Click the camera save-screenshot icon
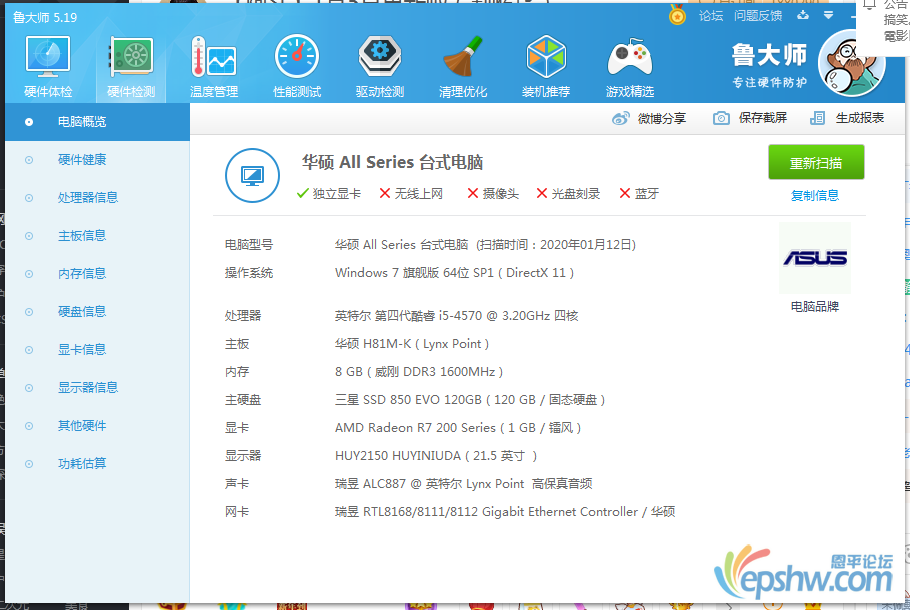 [x=721, y=118]
